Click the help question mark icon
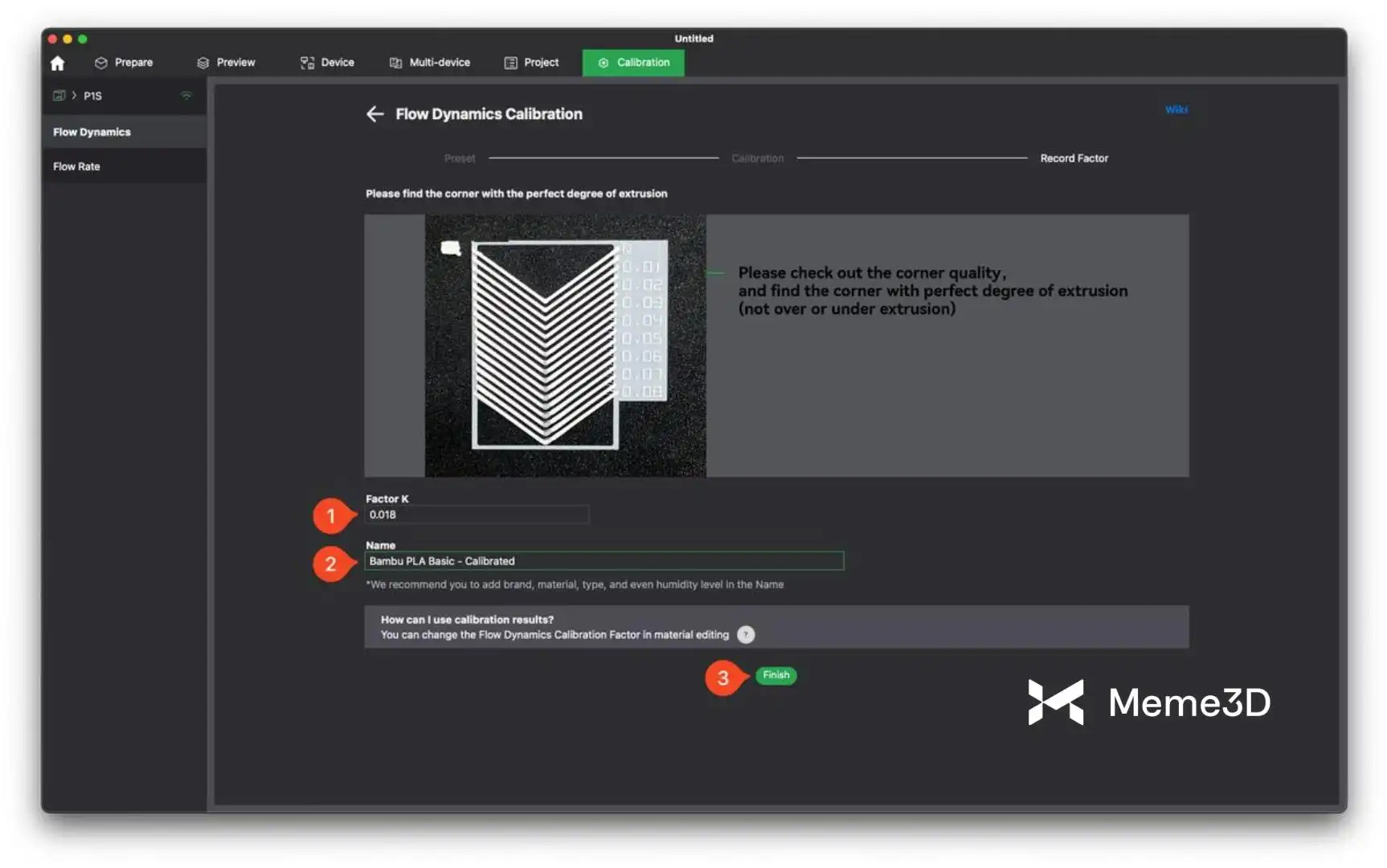This screenshot has height=868, width=1387. 746,635
